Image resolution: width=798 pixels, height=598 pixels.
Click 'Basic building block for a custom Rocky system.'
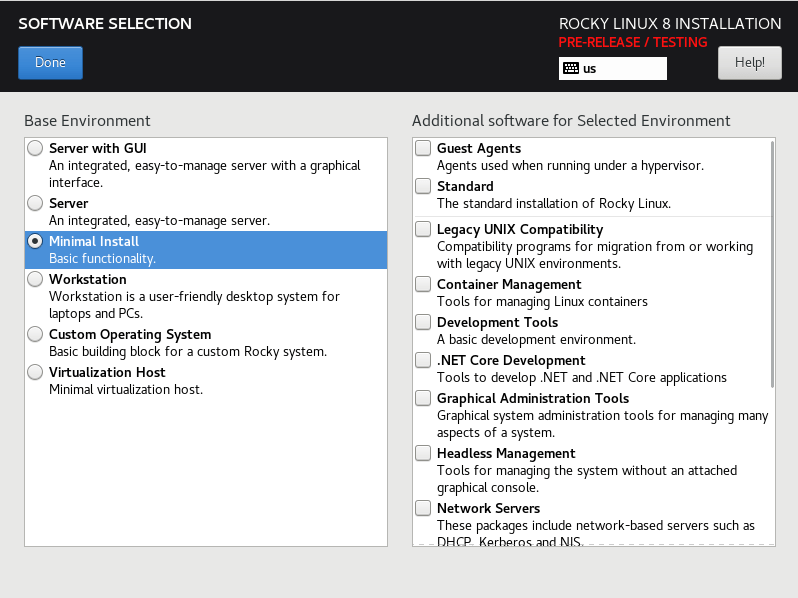[x=188, y=352]
